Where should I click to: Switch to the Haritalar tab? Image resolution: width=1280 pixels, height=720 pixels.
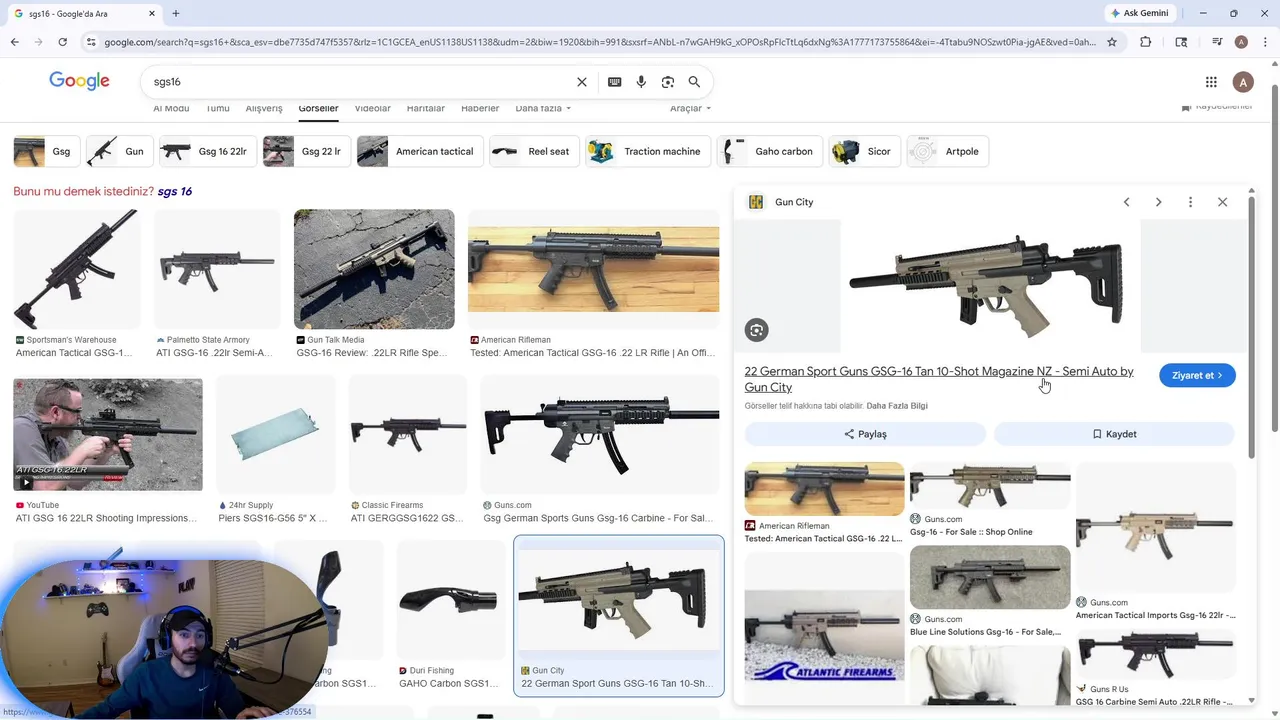426,108
